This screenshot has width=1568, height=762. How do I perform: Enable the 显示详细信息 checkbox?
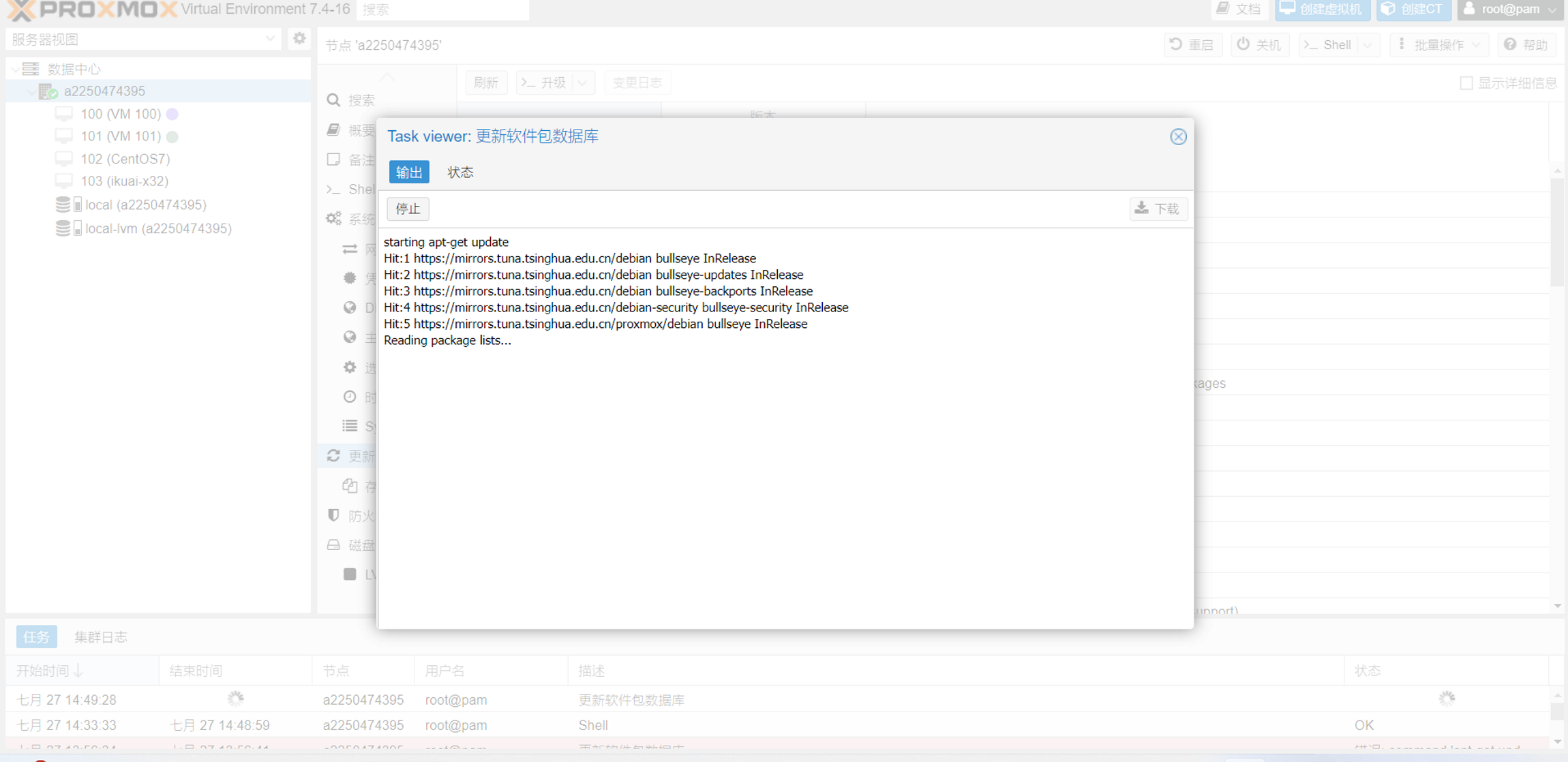[x=1466, y=83]
